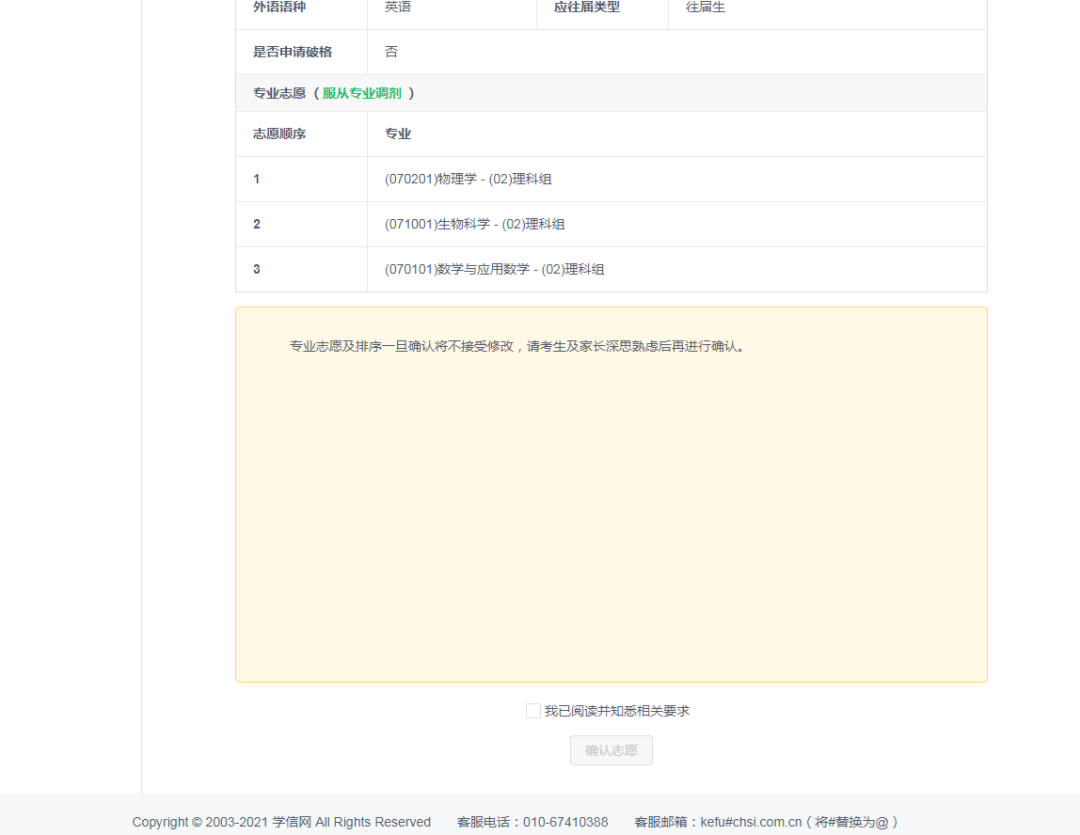Click the 外语语种 field labeled 英语

[397, 7]
